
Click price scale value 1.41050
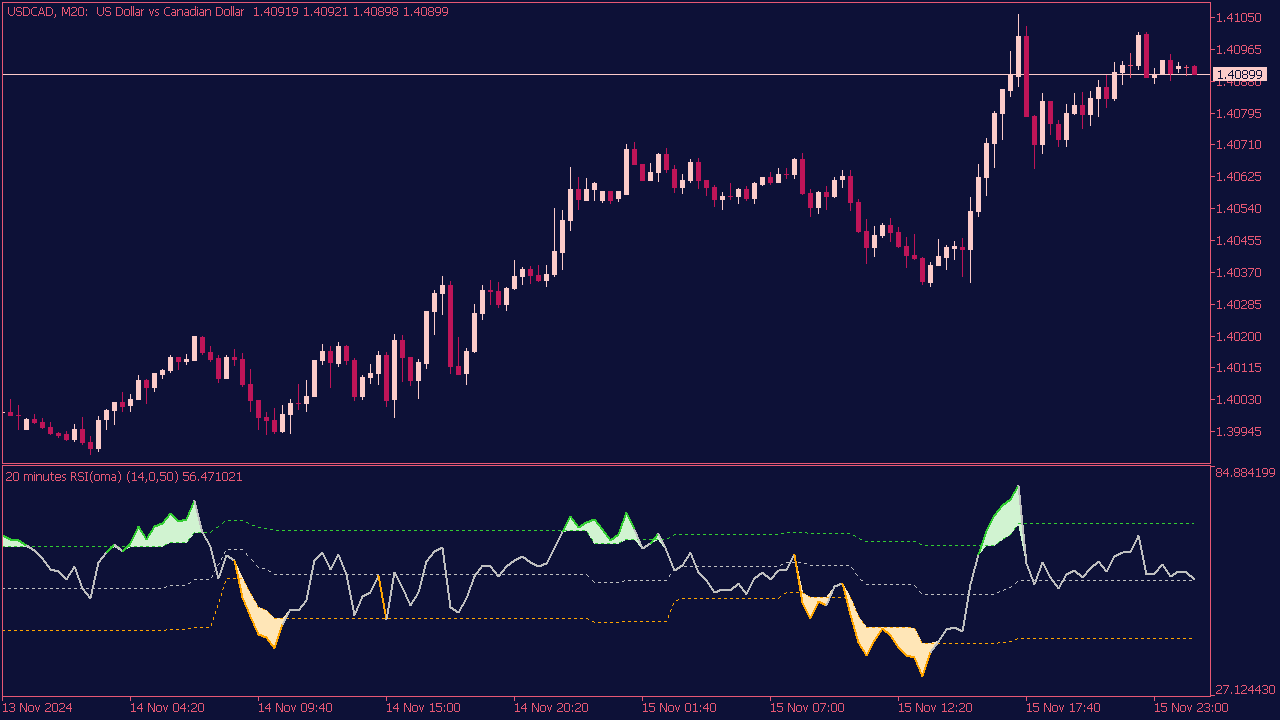pos(1237,17)
